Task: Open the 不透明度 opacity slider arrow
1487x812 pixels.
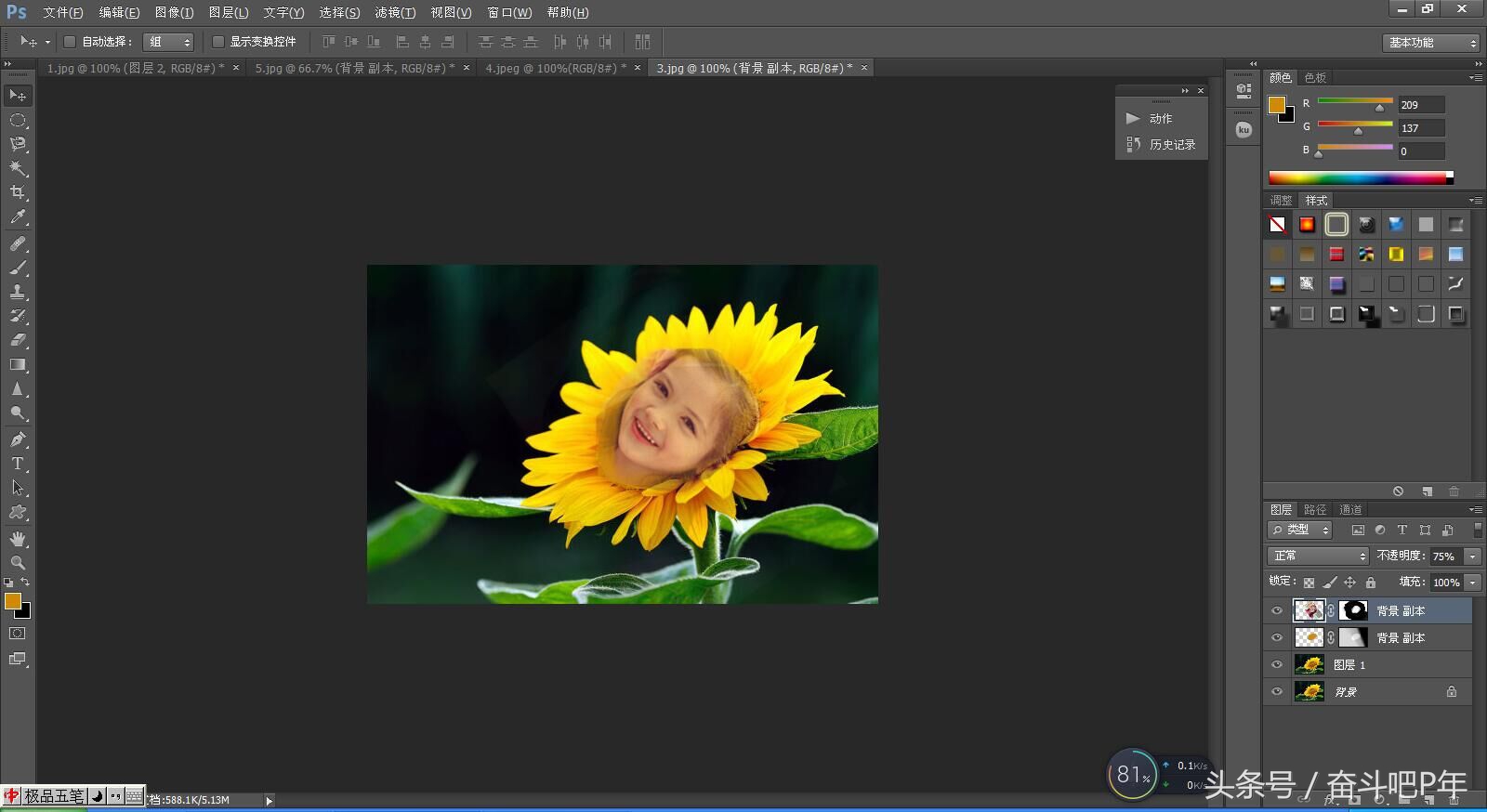Action: click(x=1473, y=556)
